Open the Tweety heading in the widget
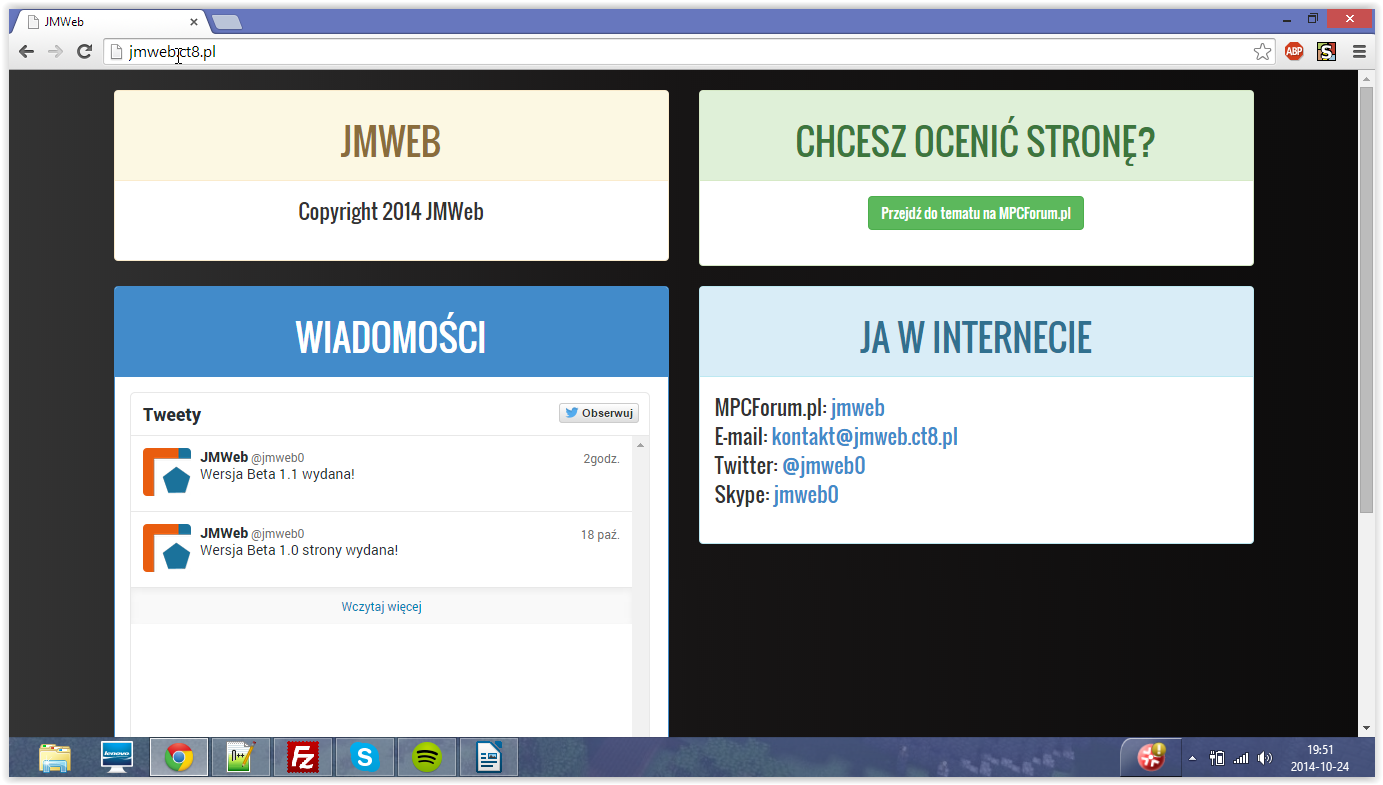1383x785 pixels. (172, 415)
